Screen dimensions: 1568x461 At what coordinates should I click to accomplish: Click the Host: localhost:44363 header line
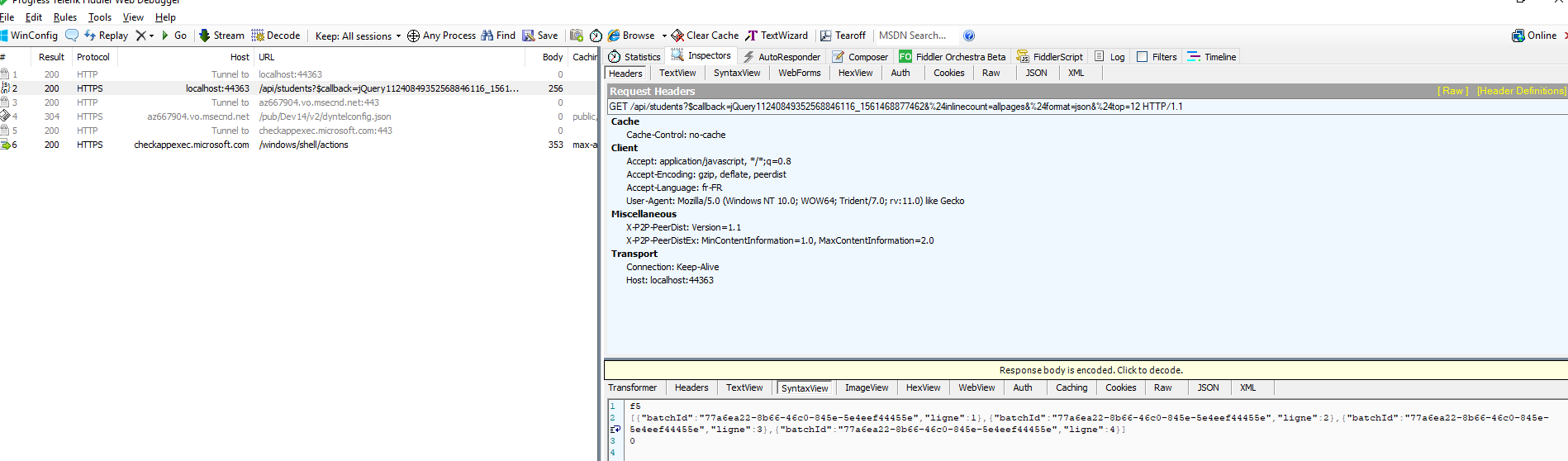click(x=670, y=280)
